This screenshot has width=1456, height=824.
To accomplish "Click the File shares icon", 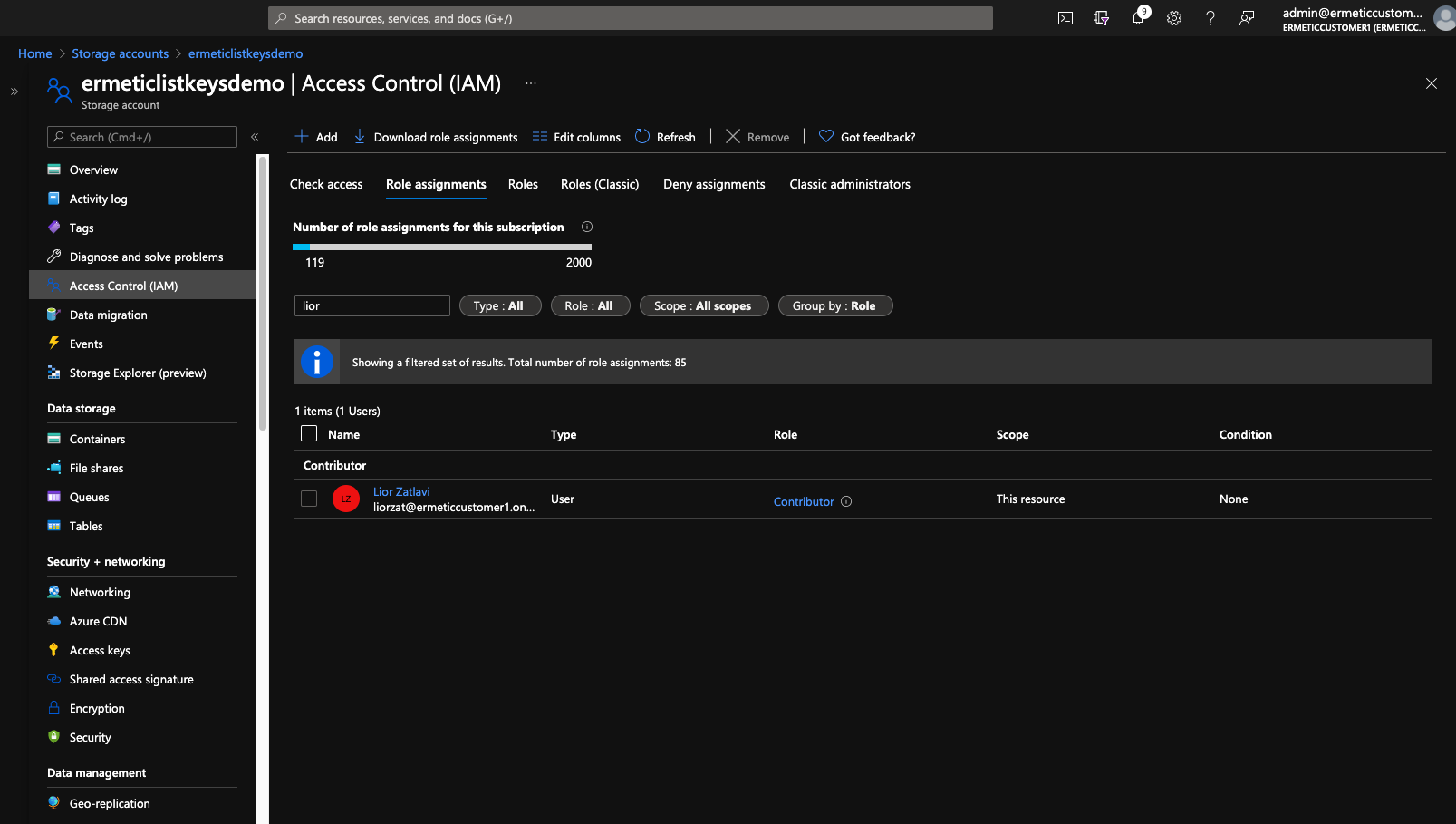I will click(x=54, y=468).
